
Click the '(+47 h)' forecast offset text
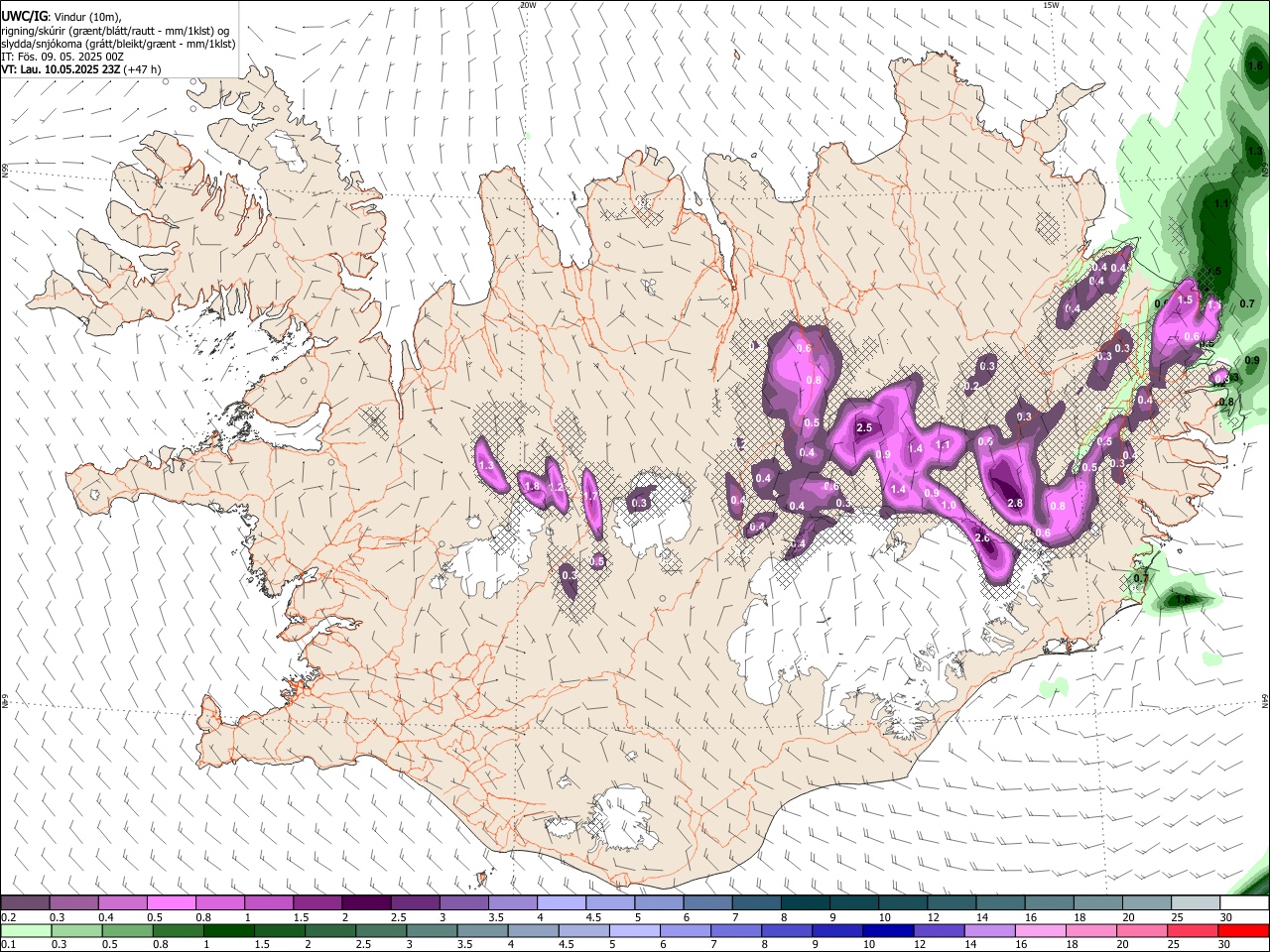pyautogui.click(x=143, y=69)
